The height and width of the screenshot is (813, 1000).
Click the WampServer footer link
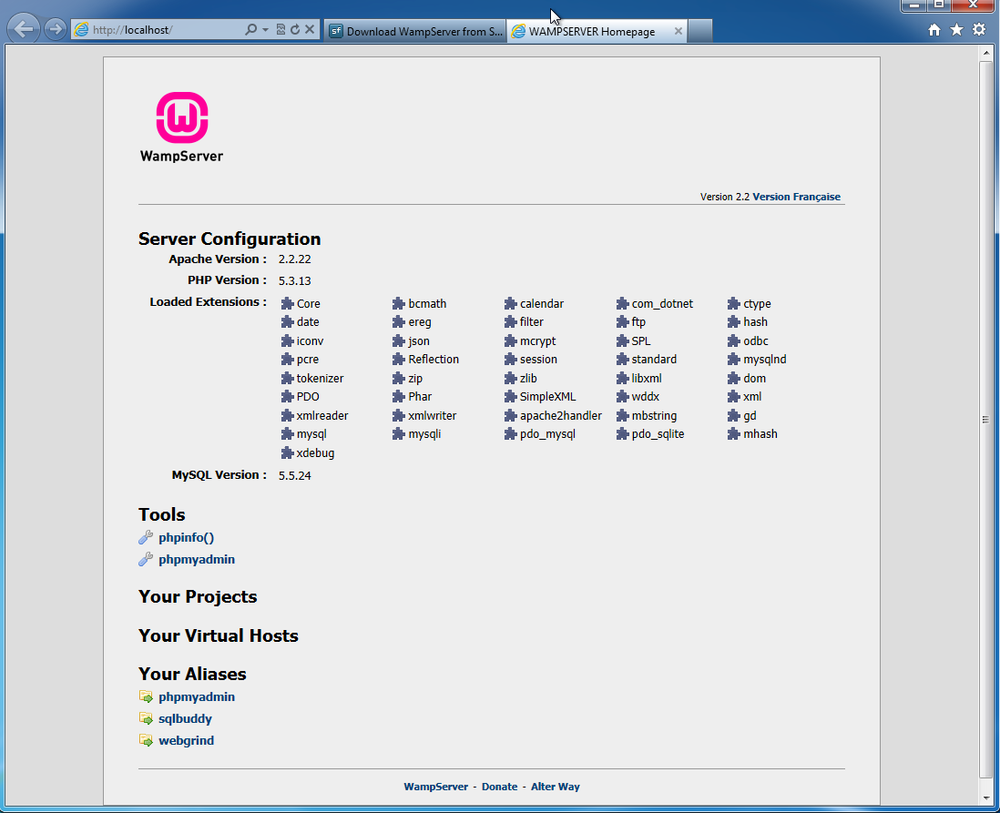436,787
